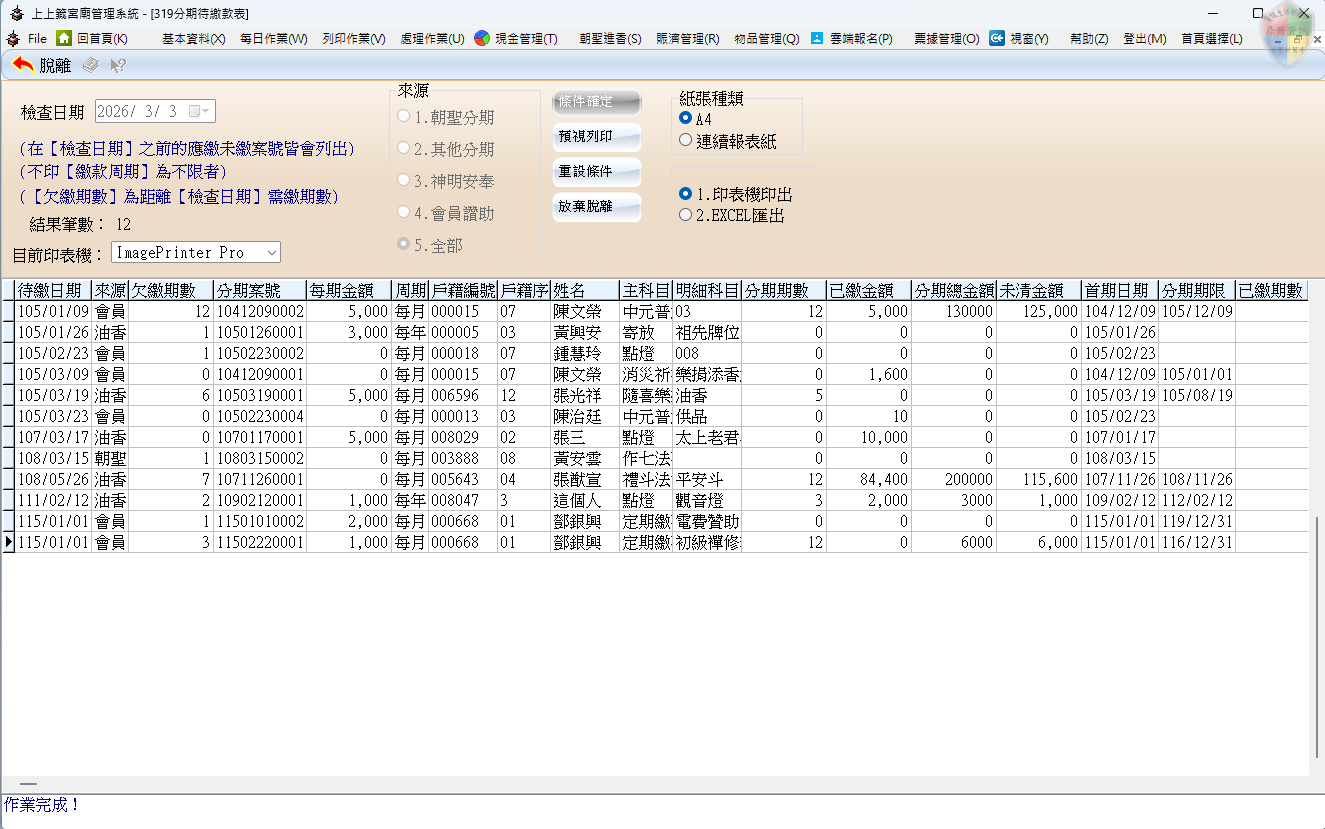Image resolution: width=1325 pixels, height=829 pixels.
Task: Open the 列印作業 menu
Action: tap(353, 39)
